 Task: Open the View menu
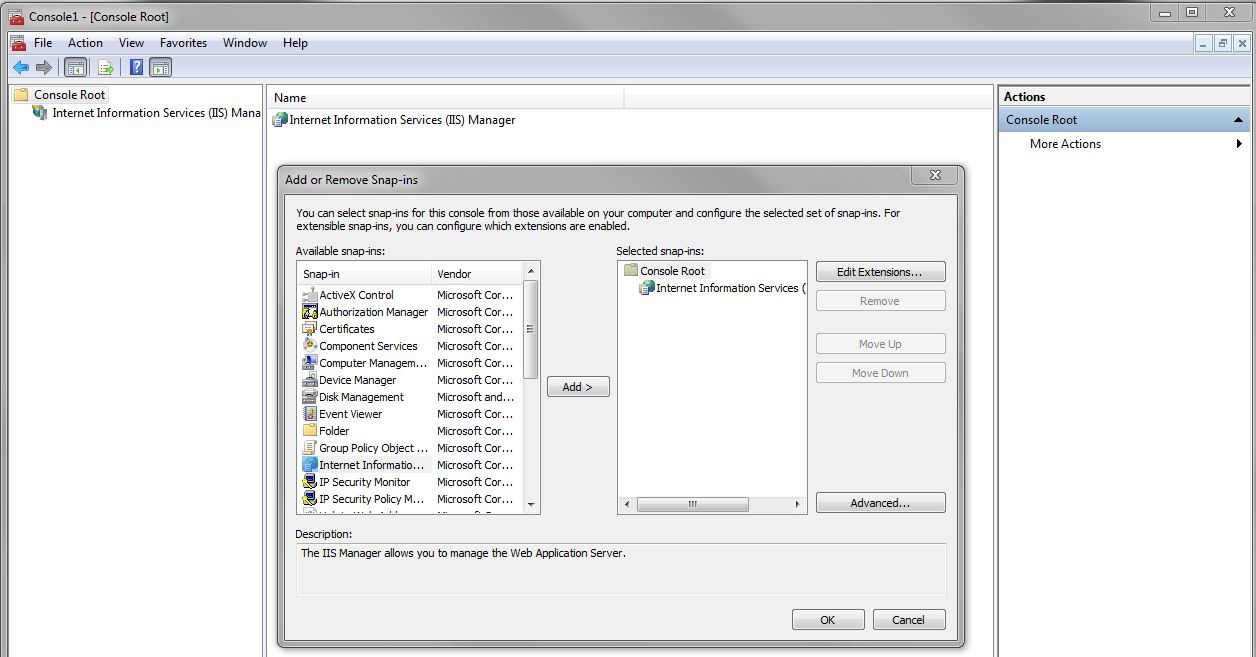point(131,43)
